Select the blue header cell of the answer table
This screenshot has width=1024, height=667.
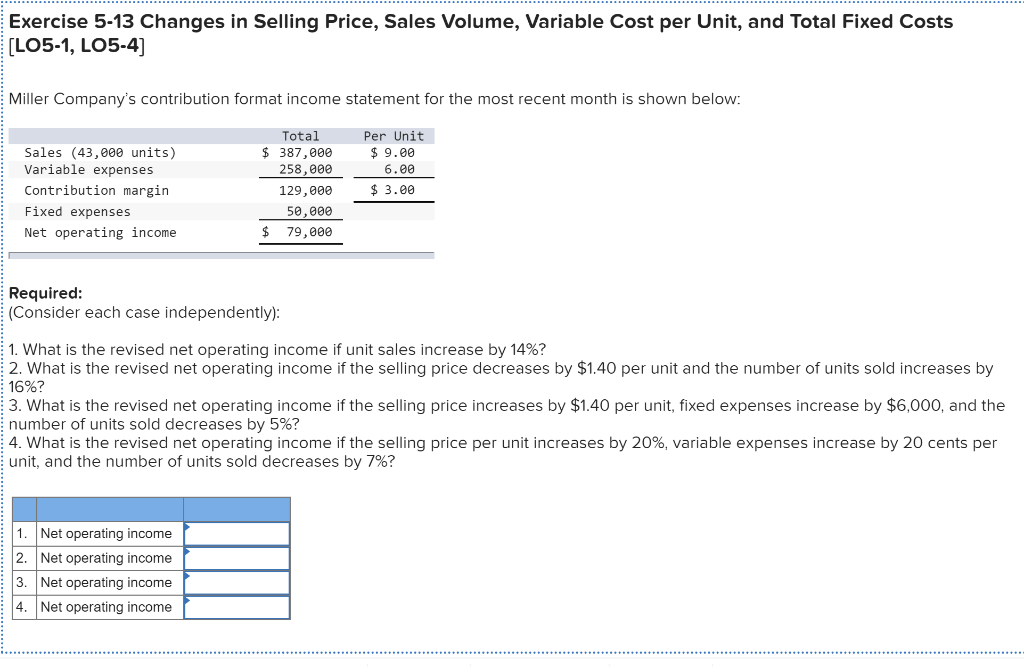[x=152, y=510]
